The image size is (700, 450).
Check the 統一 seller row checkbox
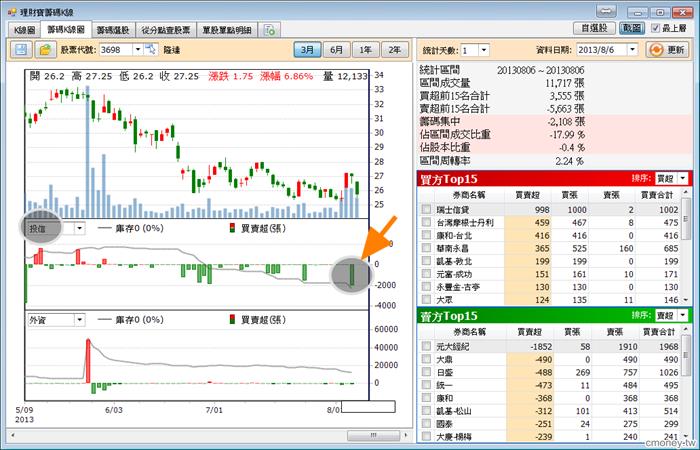click(x=426, y=385)
